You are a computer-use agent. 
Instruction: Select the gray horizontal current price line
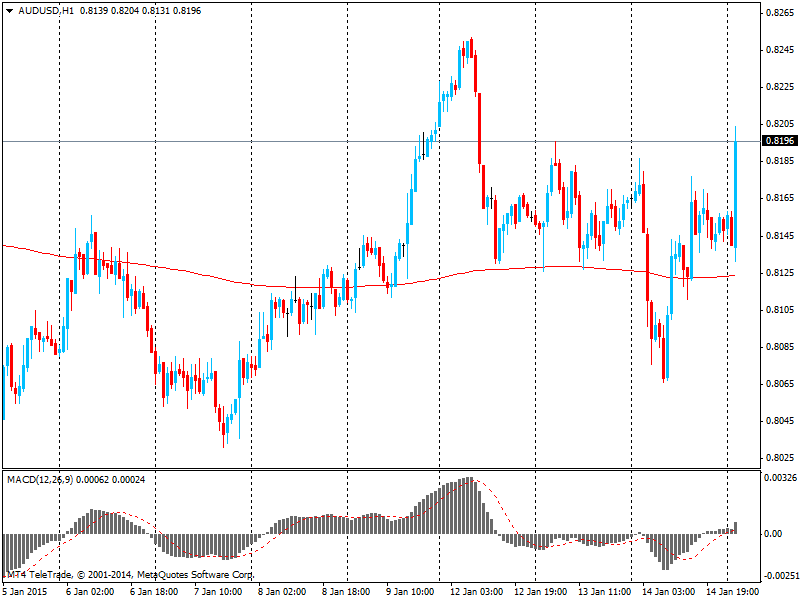coord(300,141)
